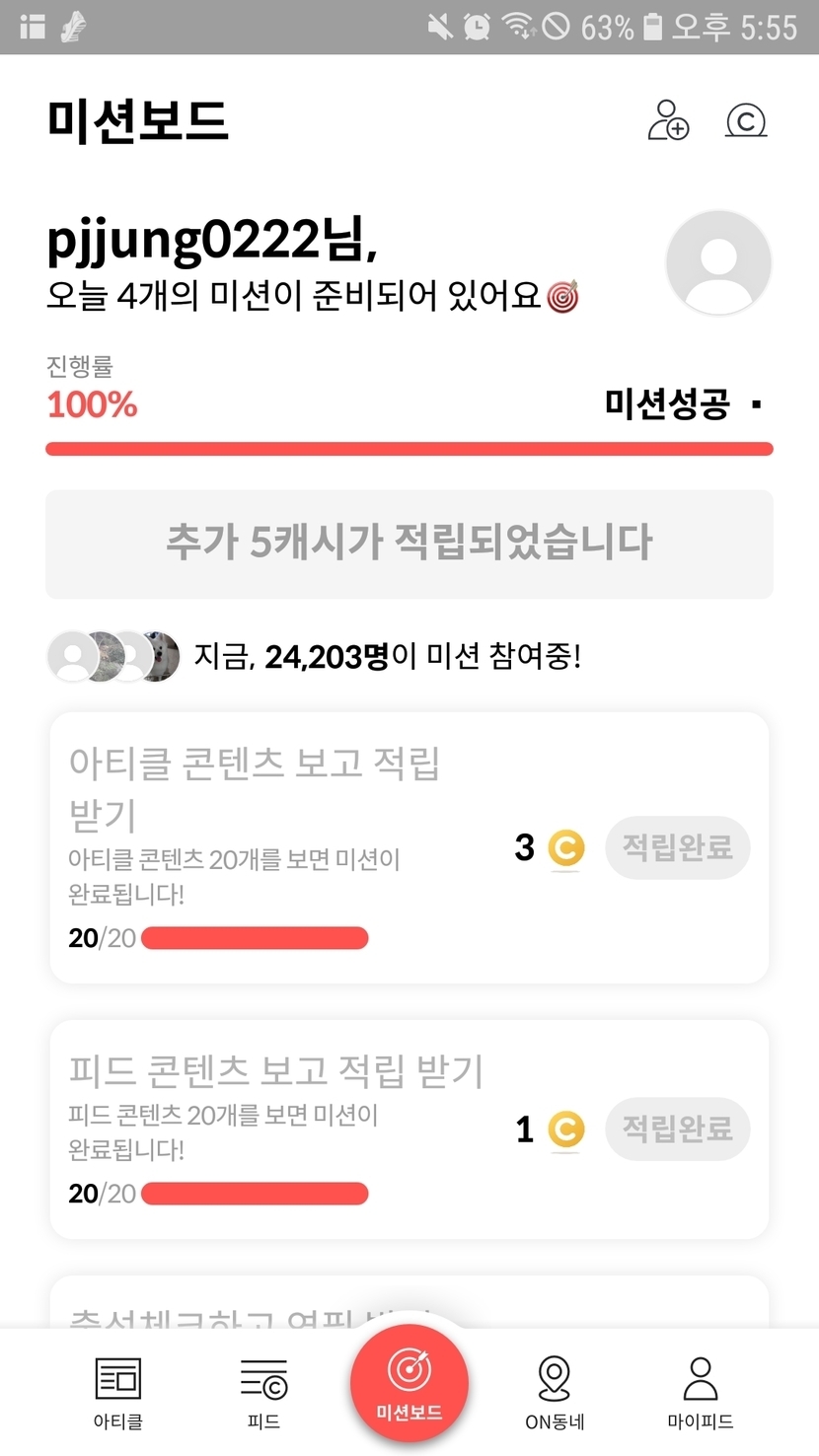819x1456 pixels.
Task: Click the article mission 20/20 progress bar
Action: (x=255, y=937)
